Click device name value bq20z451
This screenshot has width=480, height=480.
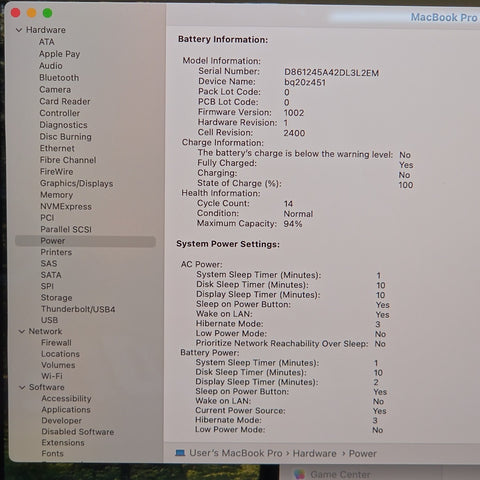305,82
